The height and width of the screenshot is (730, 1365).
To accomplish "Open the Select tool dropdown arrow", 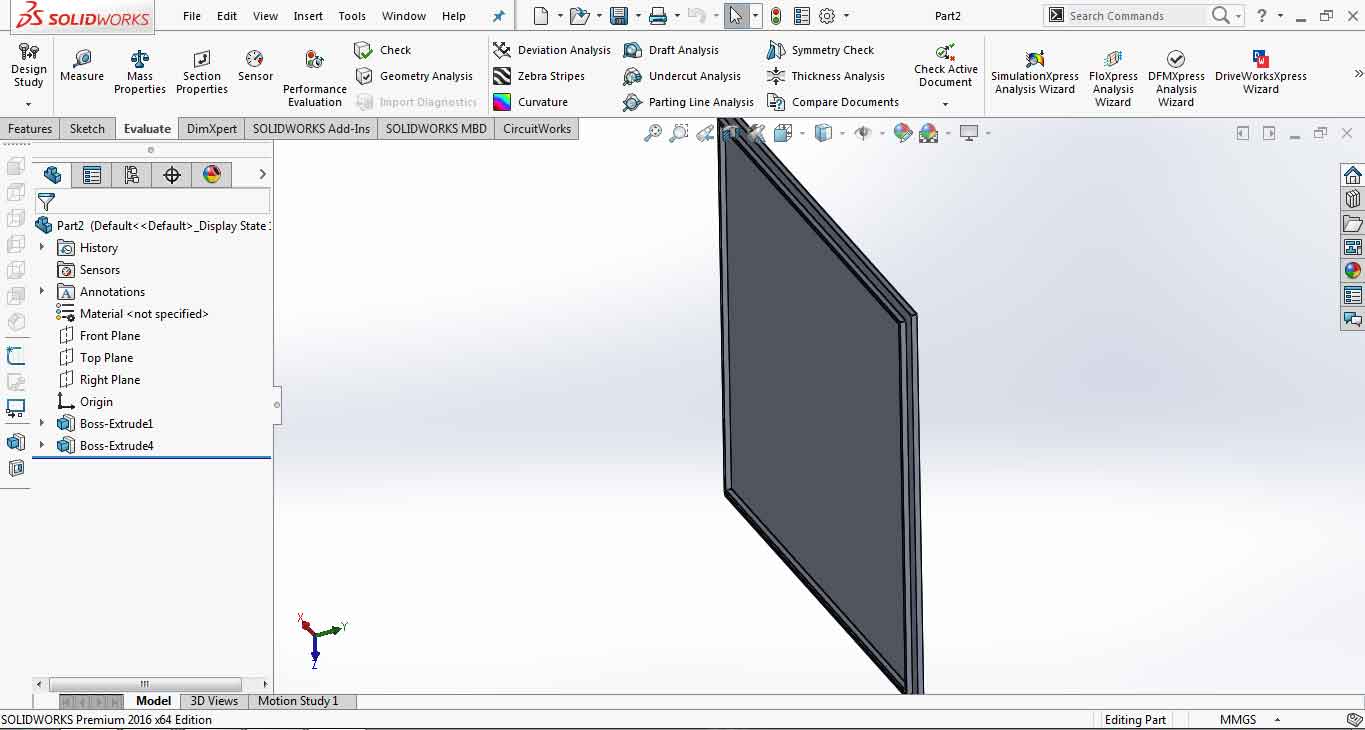I will [x=755, y=16].
